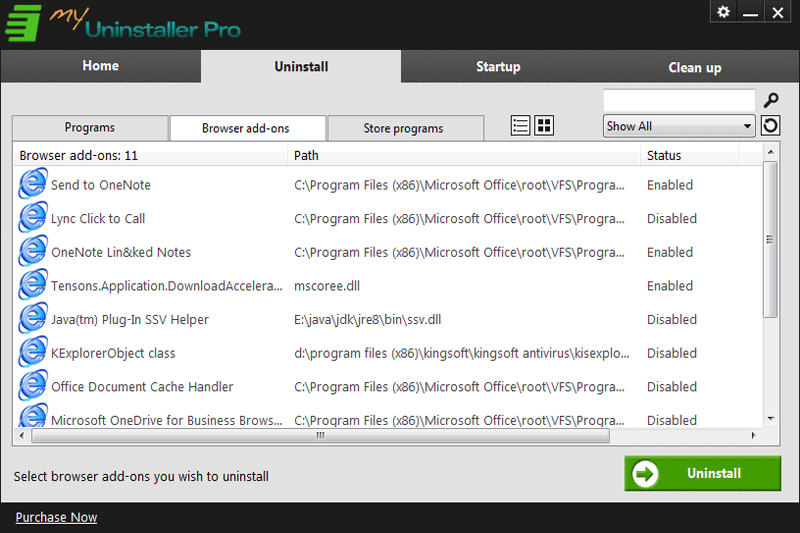This screenshot has height=533, width=800.
Task: Click the mscoree.dll path cell
Action: pyautogui.click(x=327, y=286)
